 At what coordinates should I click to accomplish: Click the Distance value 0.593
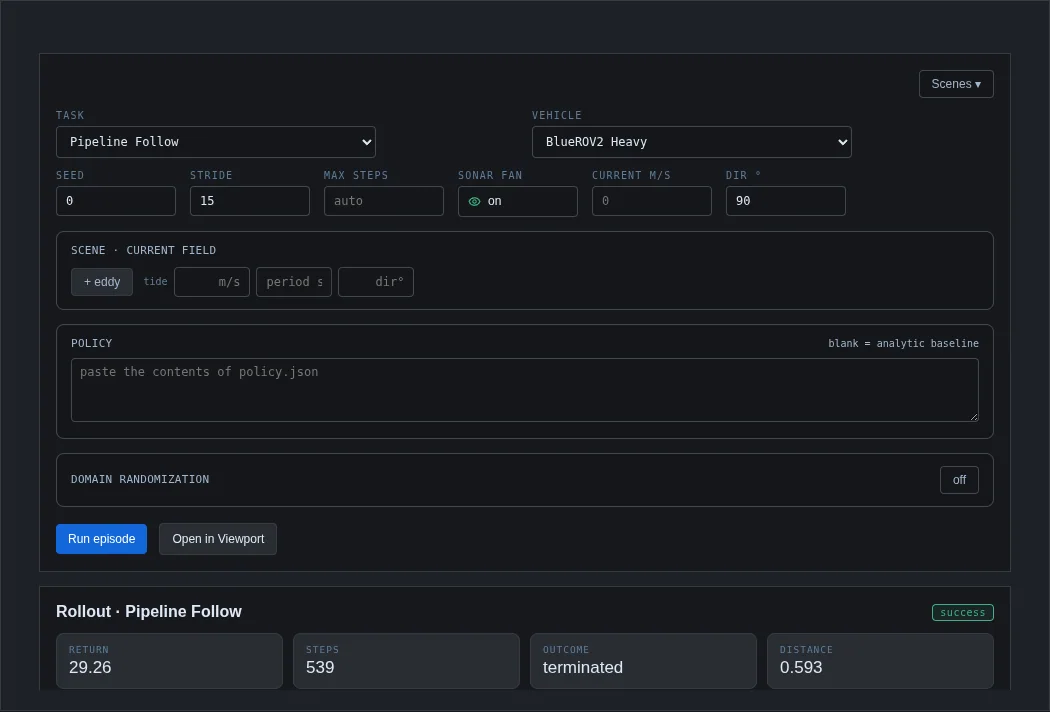coord(801,667)
